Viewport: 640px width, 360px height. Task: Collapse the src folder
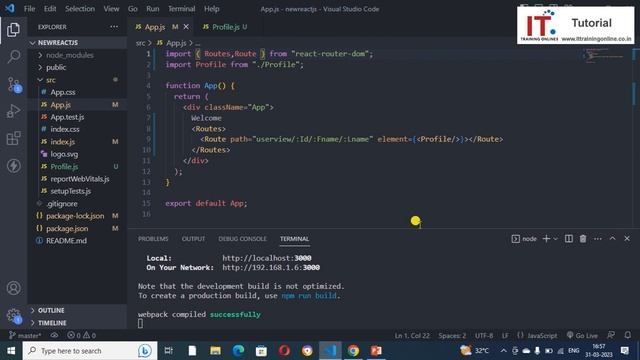click(77, 80)
